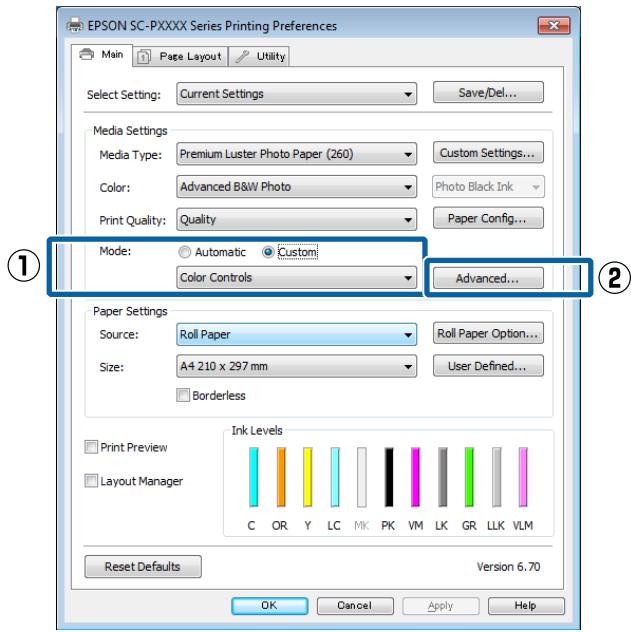
Task: Open User Defined... paper size
Action: click(488, 366)
